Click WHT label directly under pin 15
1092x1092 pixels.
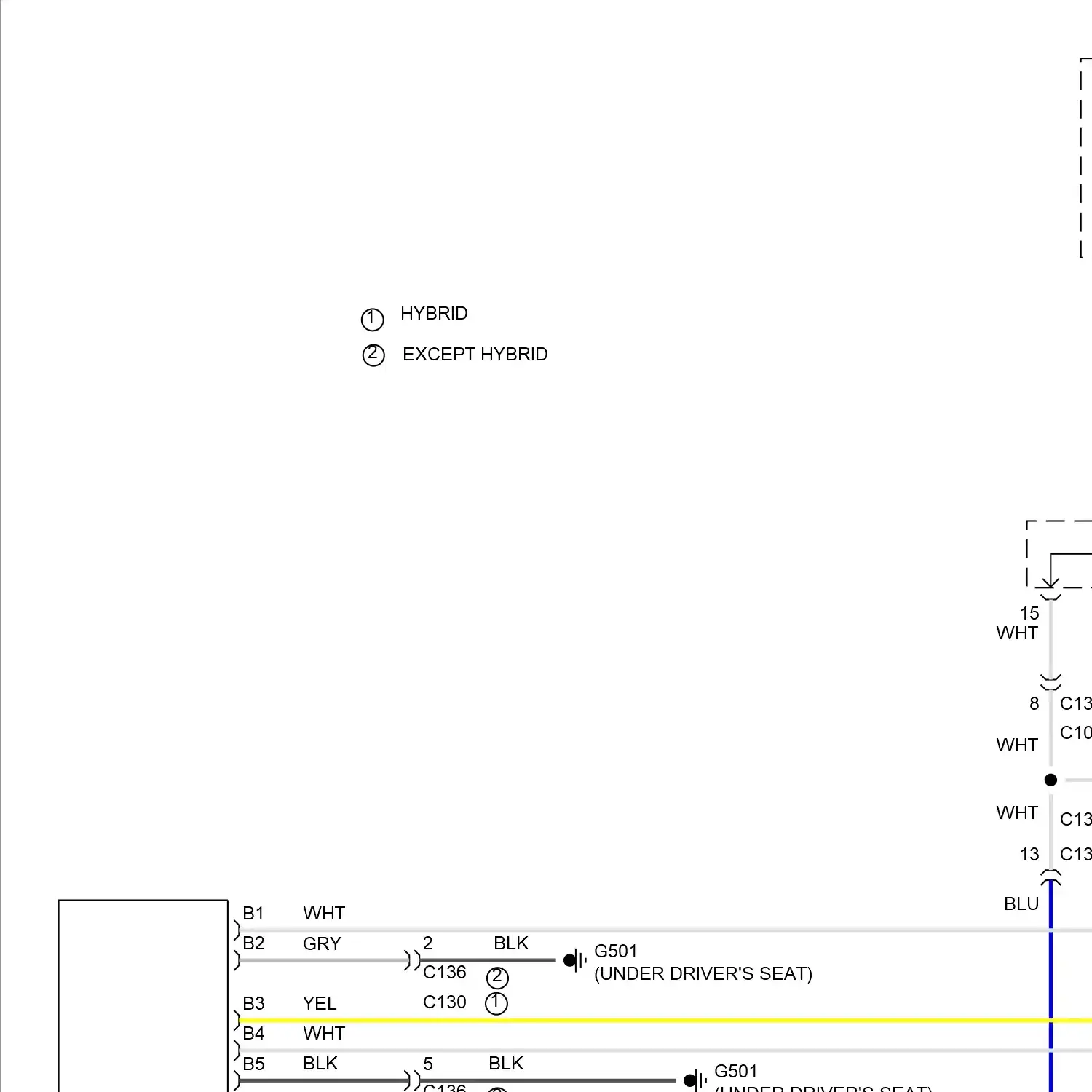pos(1017,633)
